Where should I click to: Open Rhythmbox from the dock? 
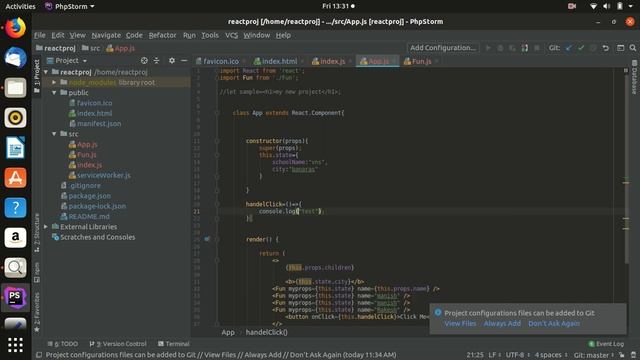[x=16, y=118]
